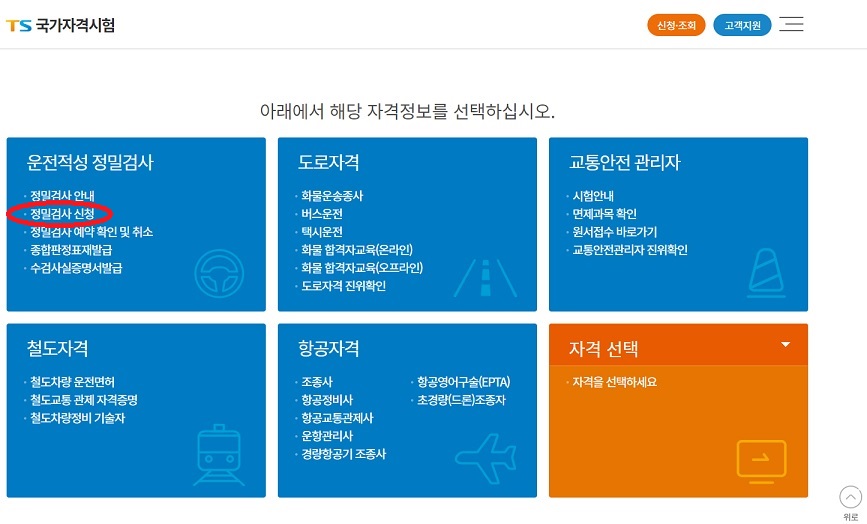This screenshot has height=524, width=867.
Task: Select 화물운송종사 under 도로자격
Action: [332, 196]
